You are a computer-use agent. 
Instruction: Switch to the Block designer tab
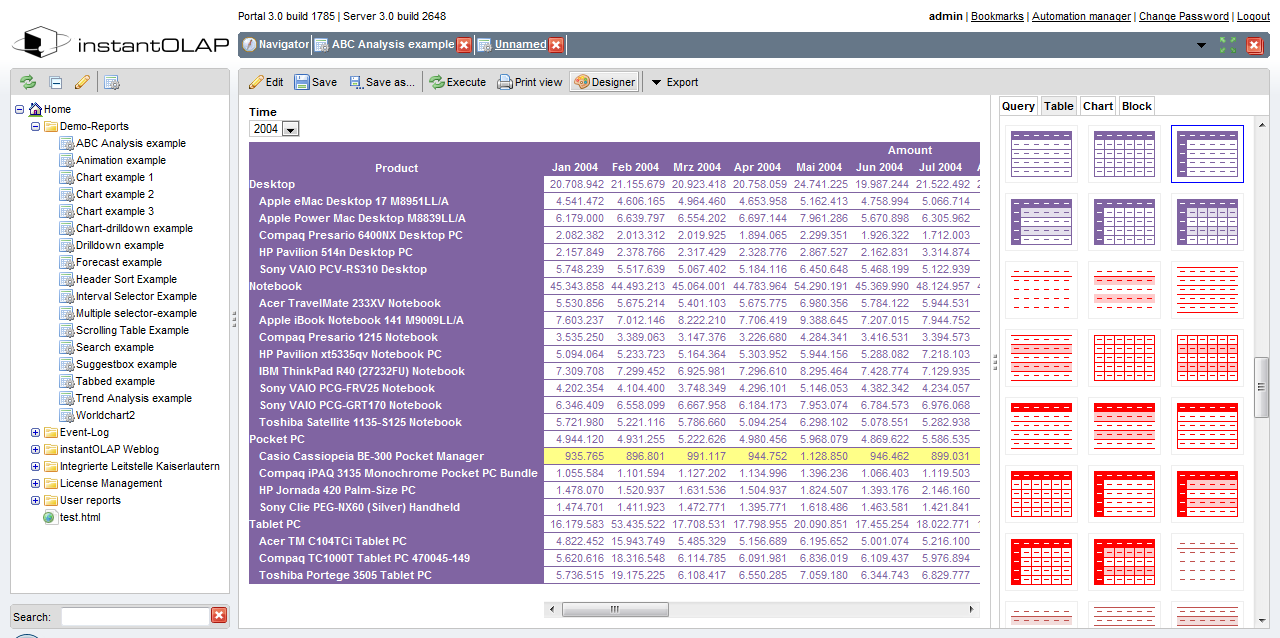(1137, 106)
